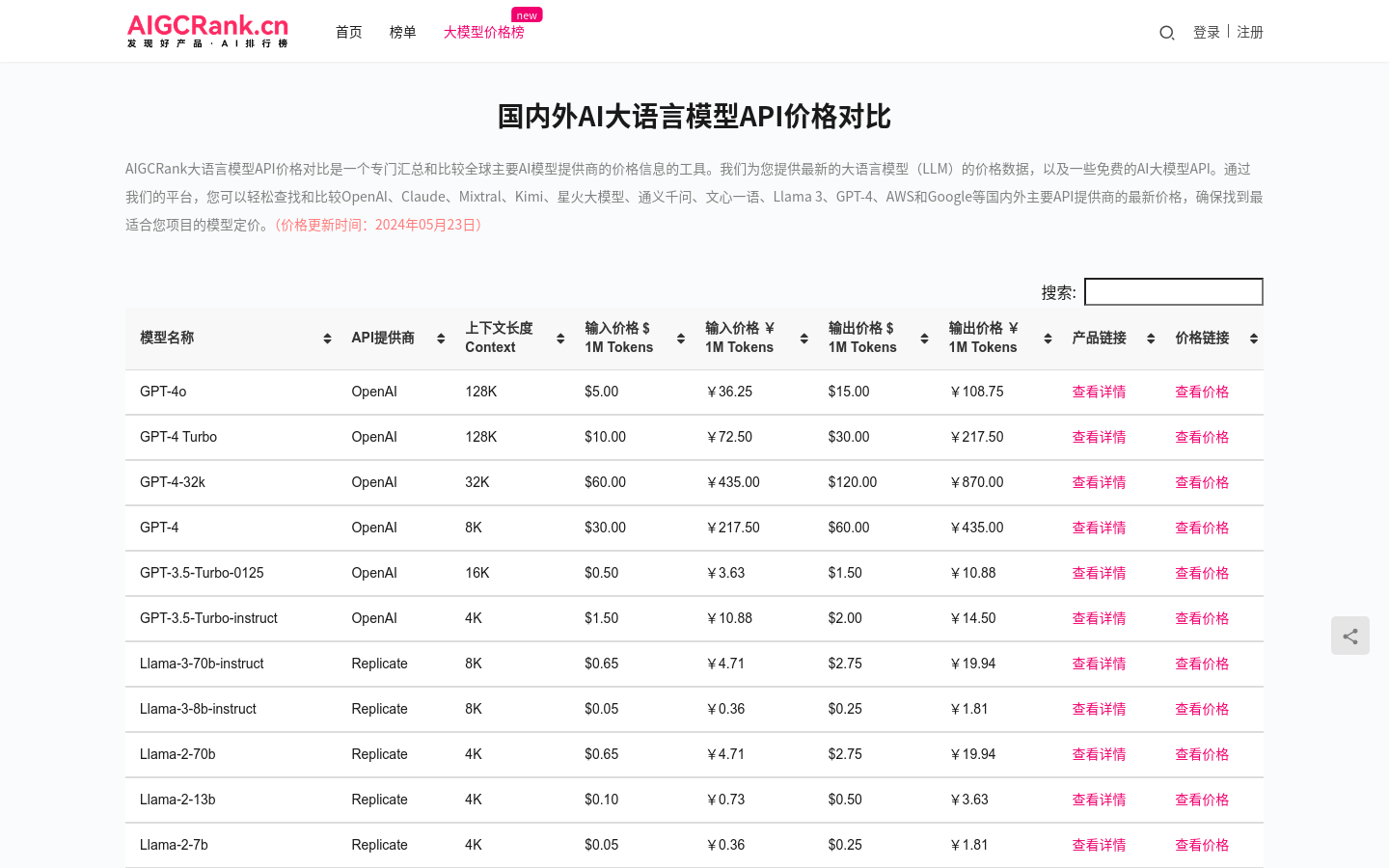Image resolution: width=1389 pixels, height=868 pixels.
Task: Sort by 输出价格 $ column arrows
Action: pos(924,339)
